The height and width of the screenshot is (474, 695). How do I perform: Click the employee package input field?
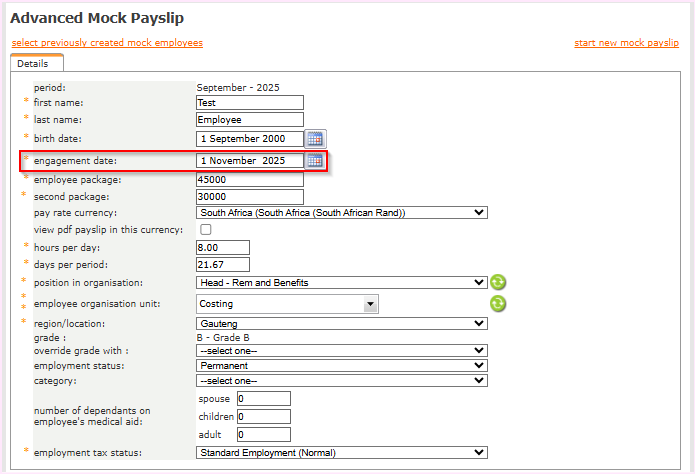(250, 179)
